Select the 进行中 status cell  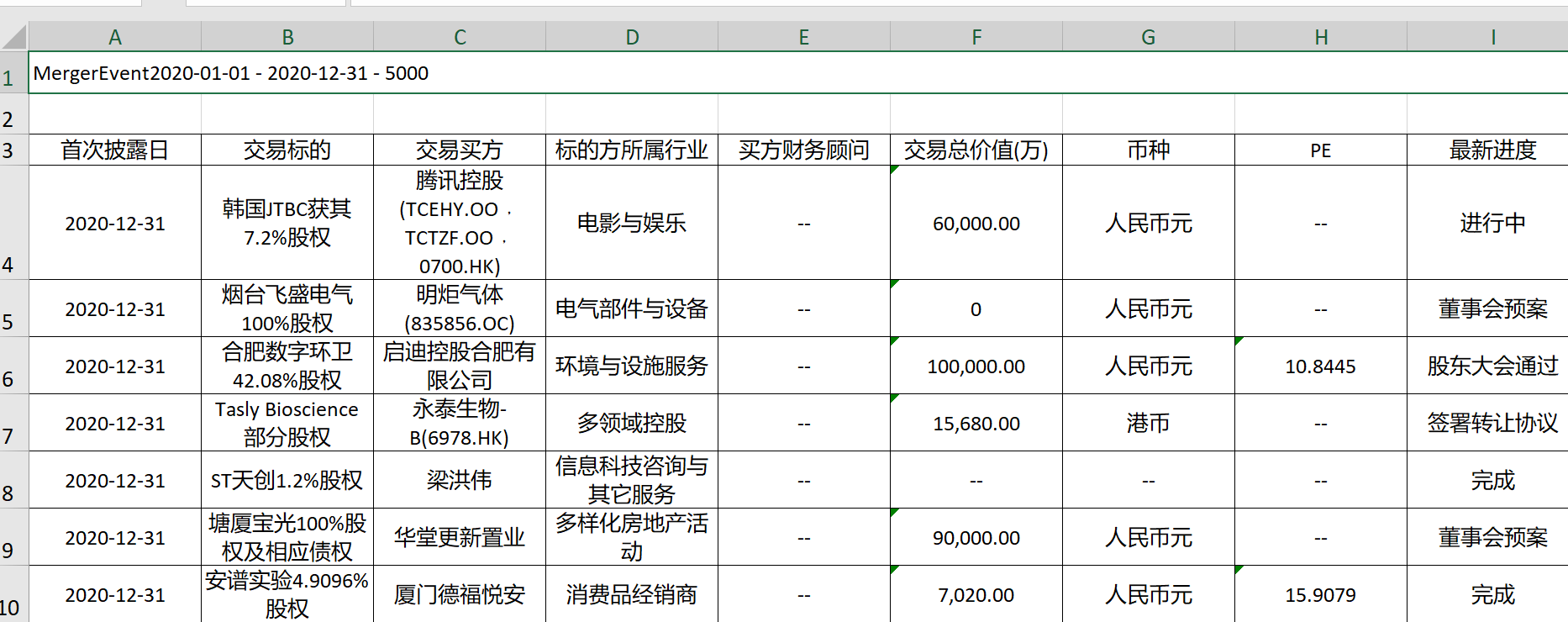coord(1487,223)
